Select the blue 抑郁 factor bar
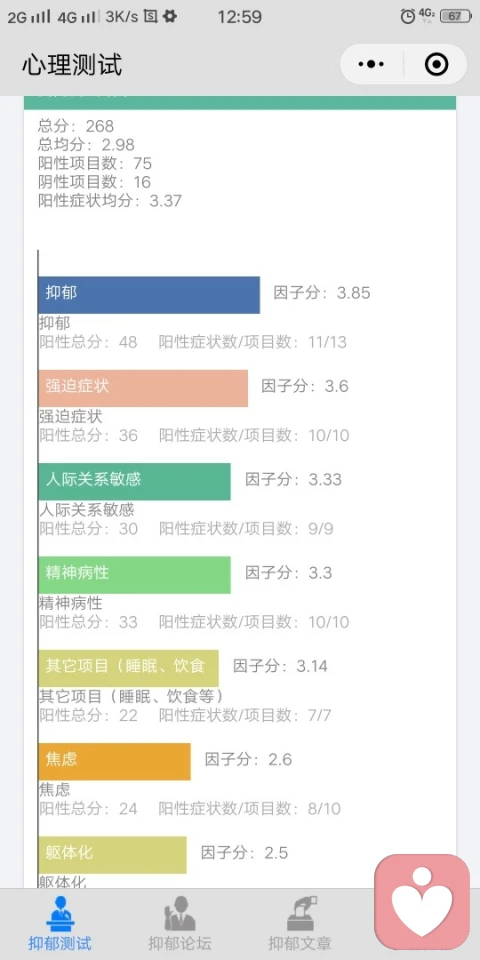 [149, 295]
